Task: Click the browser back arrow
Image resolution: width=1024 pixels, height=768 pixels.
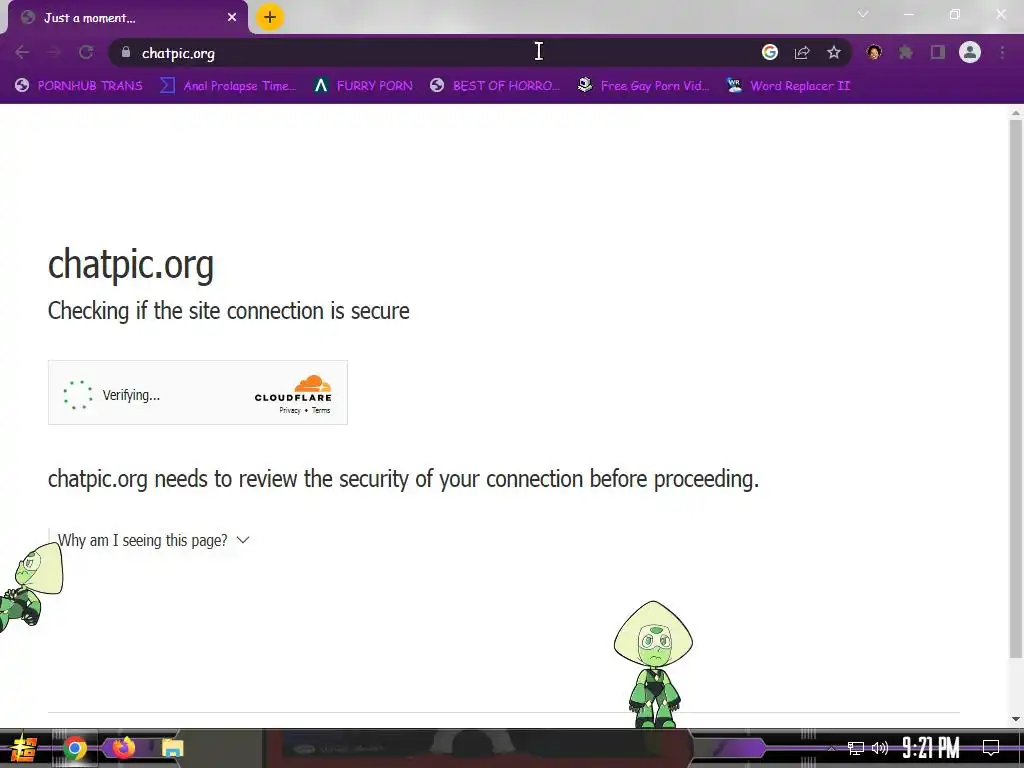Action: pyautogui.click(x=22, y=52)
